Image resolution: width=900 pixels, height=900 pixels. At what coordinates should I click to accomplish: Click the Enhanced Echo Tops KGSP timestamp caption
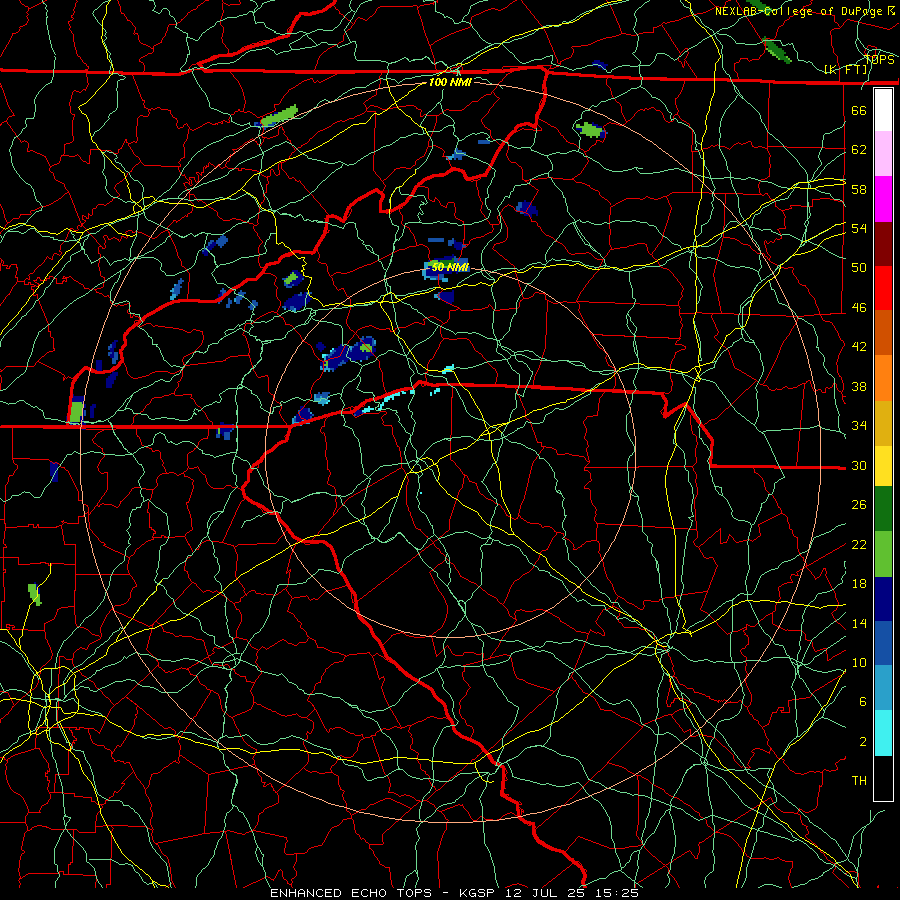pos(454,893)
